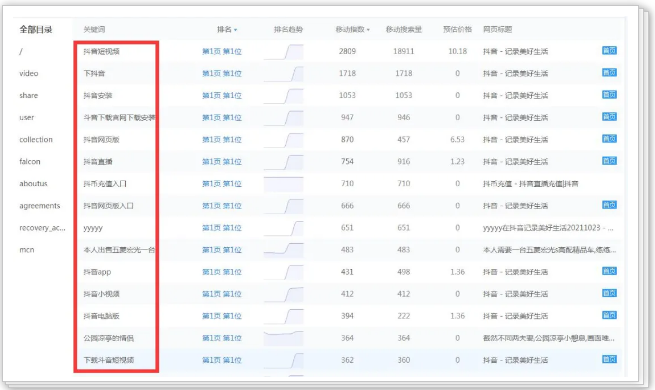Click the estimated price 6.53
Viewport: 655px width, 390px height.
[x=457, y=139]
